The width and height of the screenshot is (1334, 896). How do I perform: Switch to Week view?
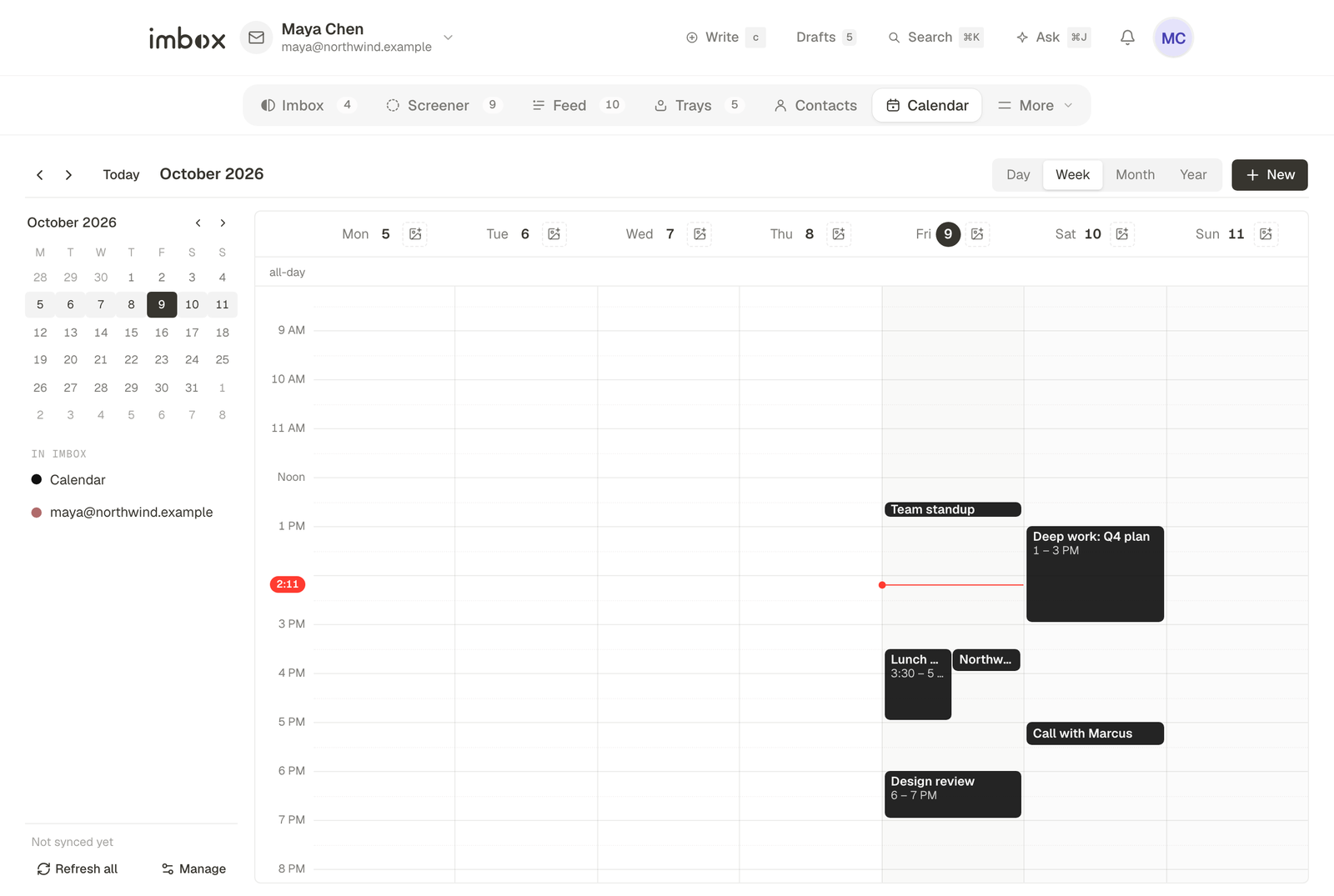1072,175
